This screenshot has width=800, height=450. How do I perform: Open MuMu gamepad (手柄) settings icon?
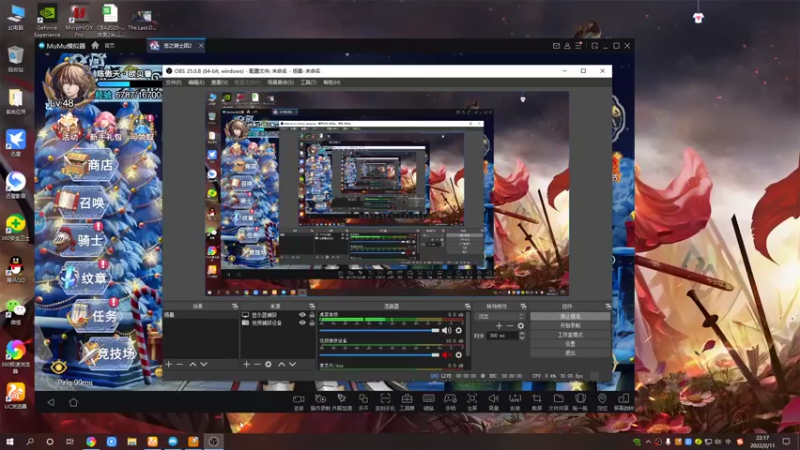(x=450, y=398)
